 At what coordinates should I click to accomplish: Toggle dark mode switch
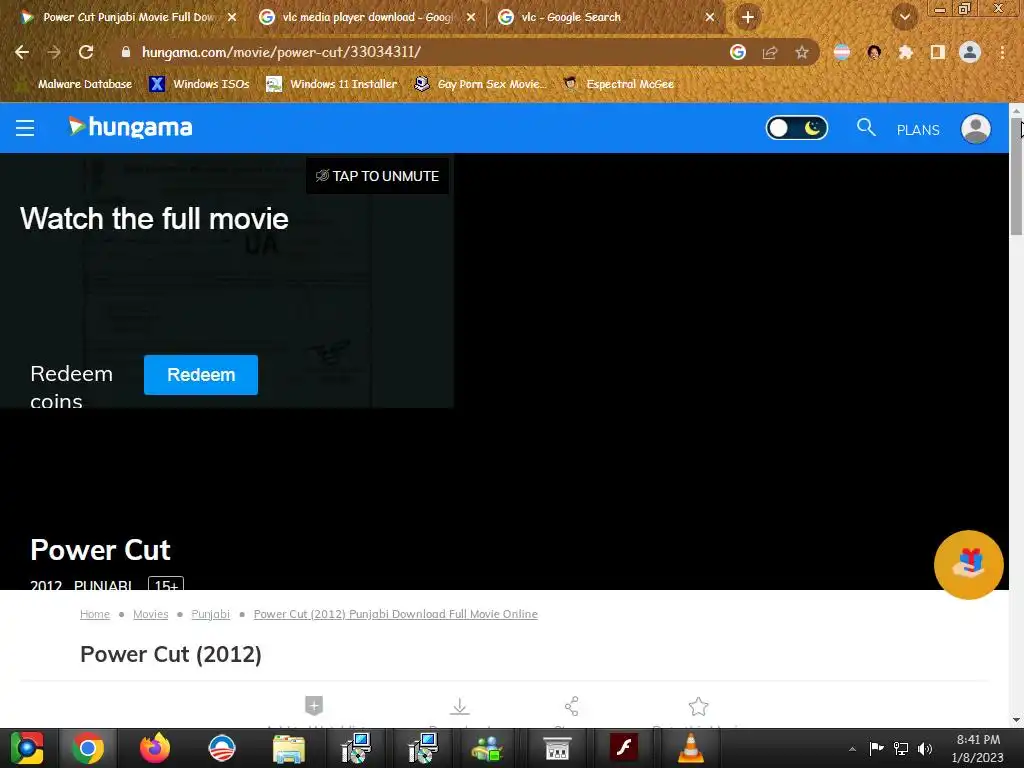(x=796, y=128)
